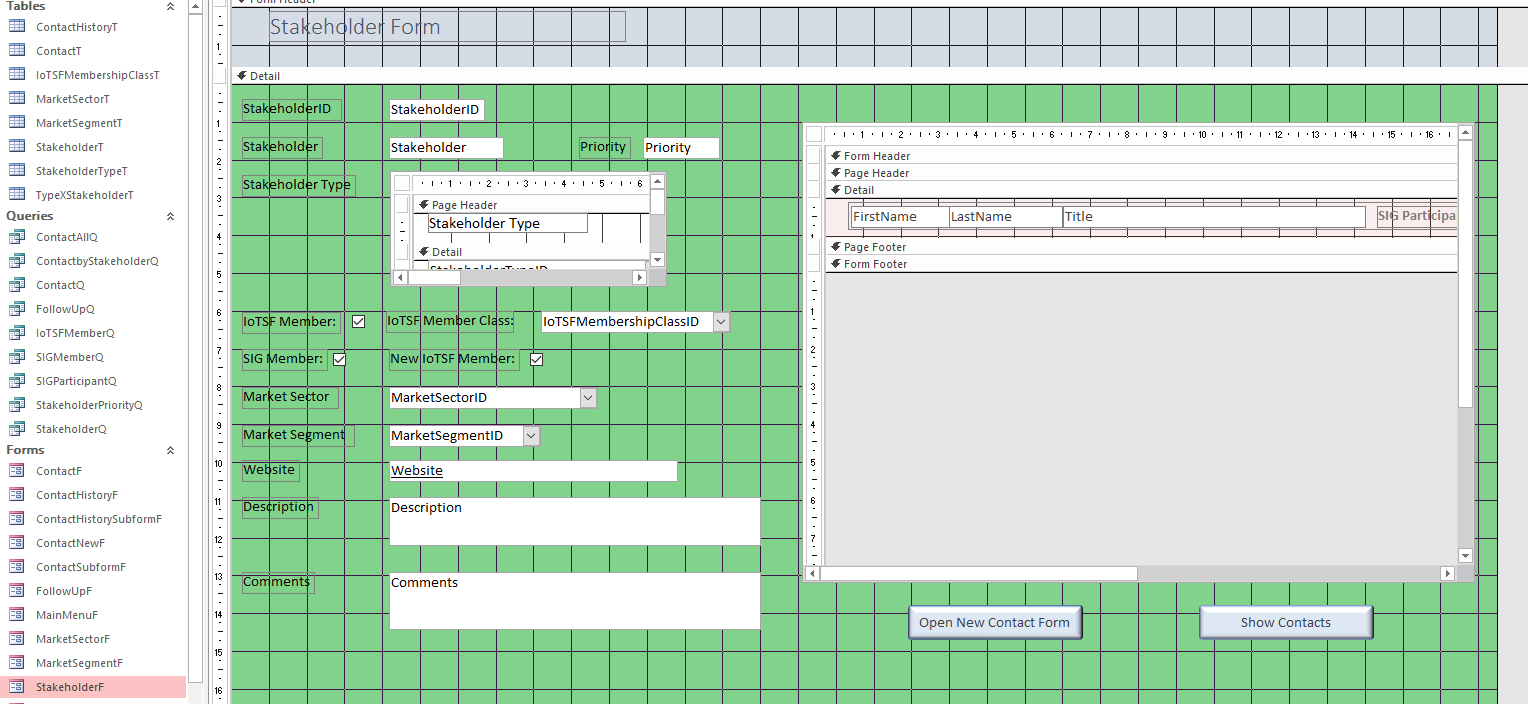Click Stakeholder Type subform scroll down arrow
Viewport: 1528px width, 704px height.
click(657, 259)
